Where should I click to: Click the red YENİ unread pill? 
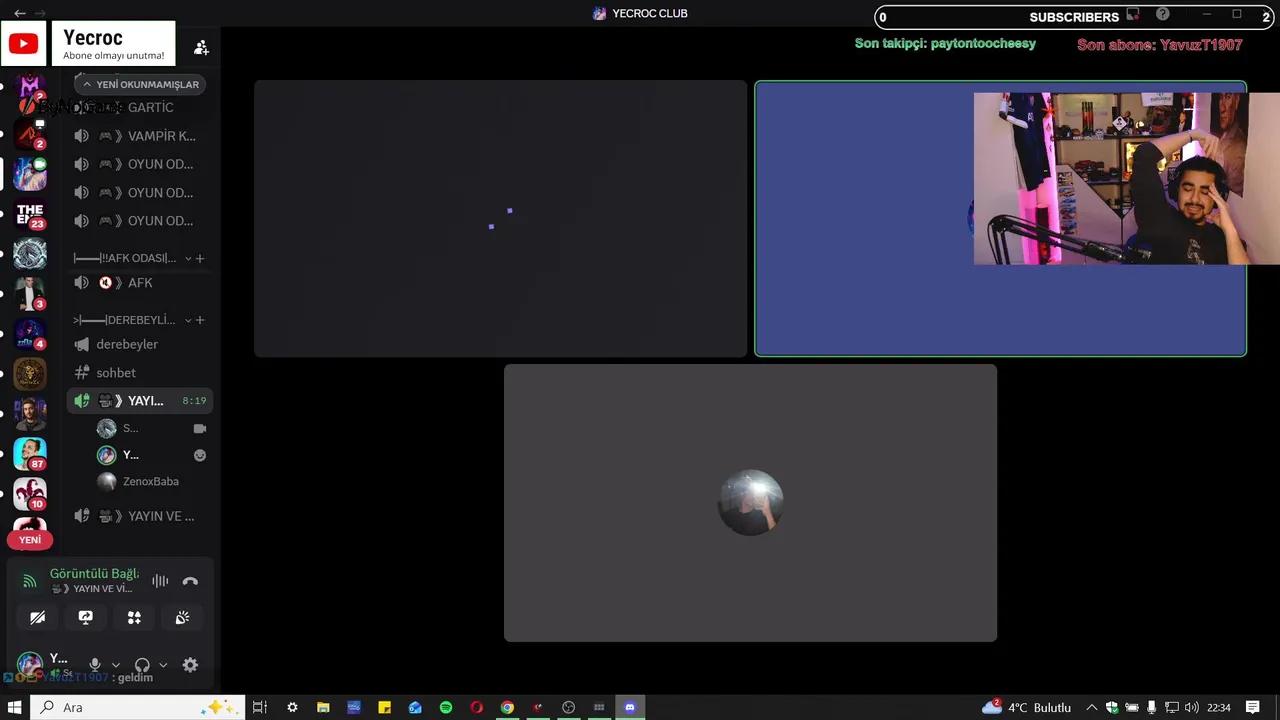[x=30, y=540]
